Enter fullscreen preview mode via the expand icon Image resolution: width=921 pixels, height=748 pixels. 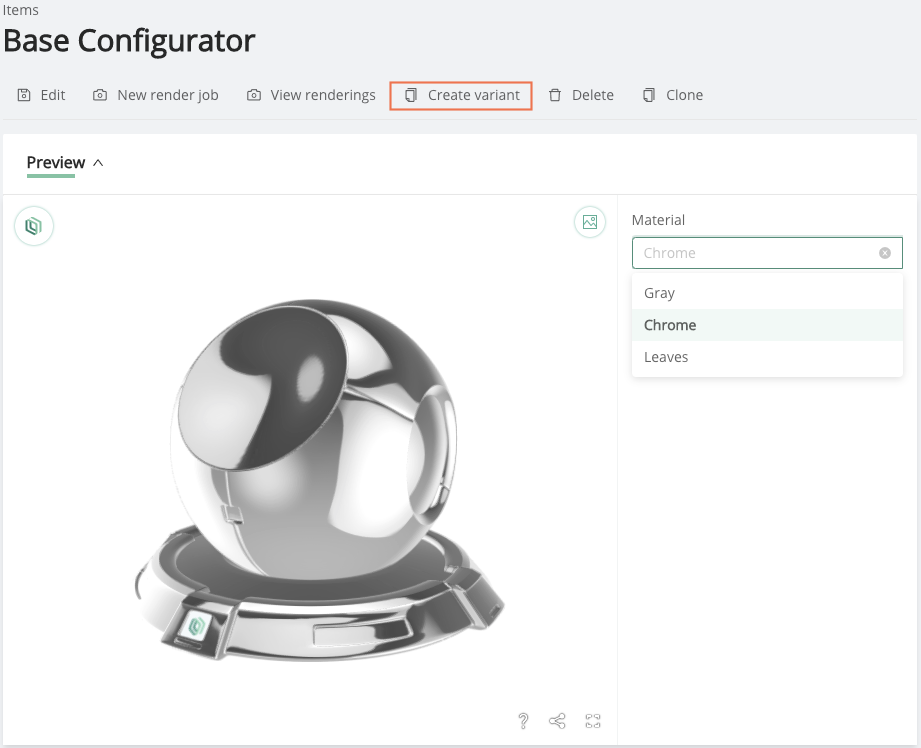click(593, 721)
